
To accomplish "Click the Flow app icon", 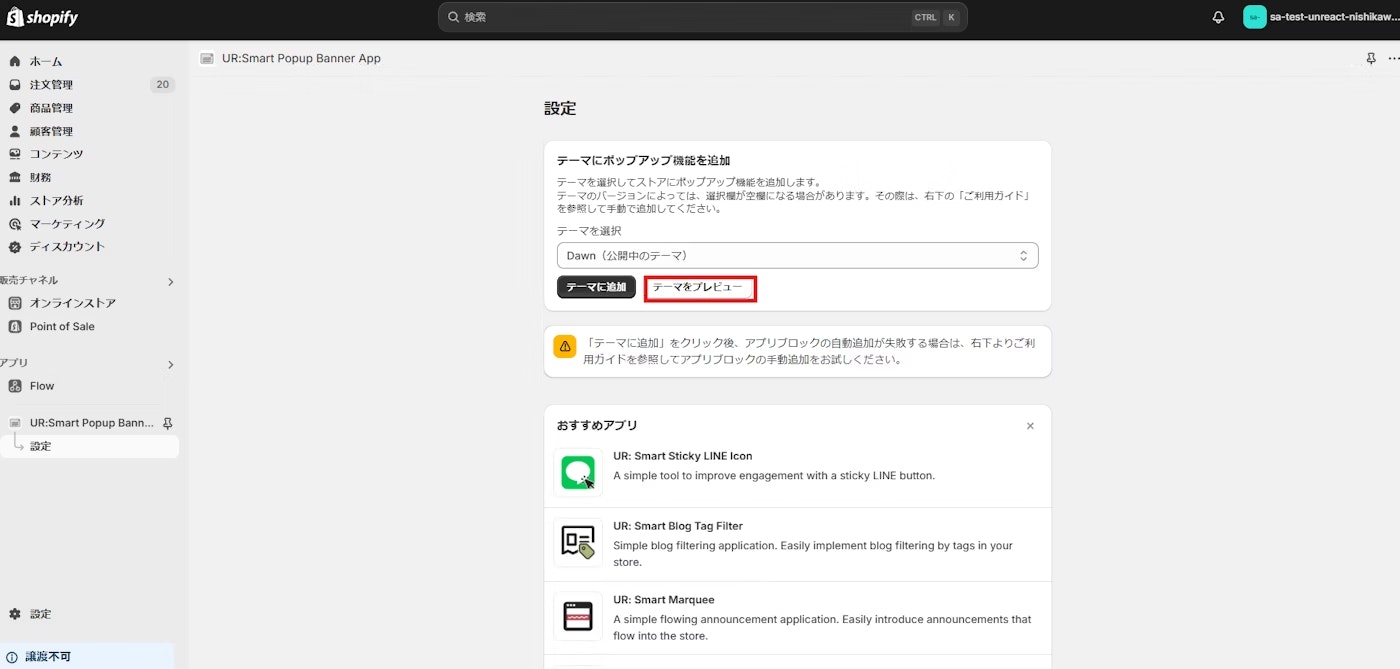I will coord(15,386).
